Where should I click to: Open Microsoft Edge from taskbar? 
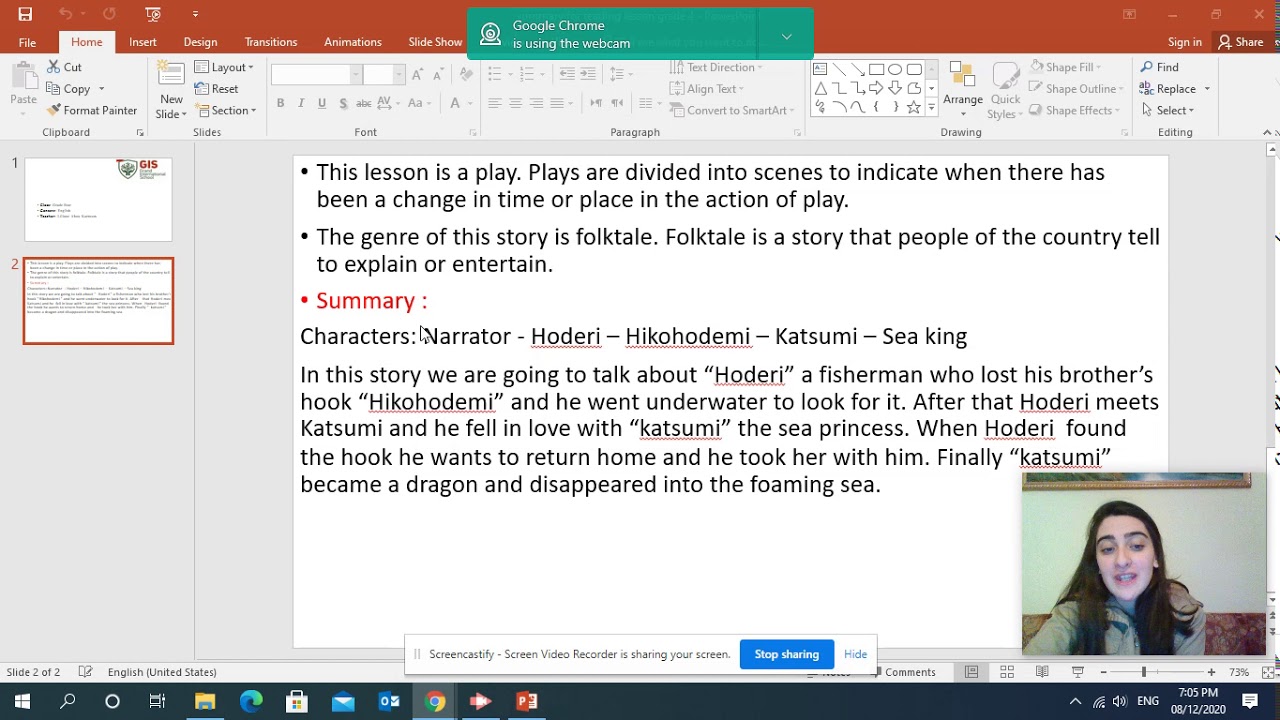point(251,701)
